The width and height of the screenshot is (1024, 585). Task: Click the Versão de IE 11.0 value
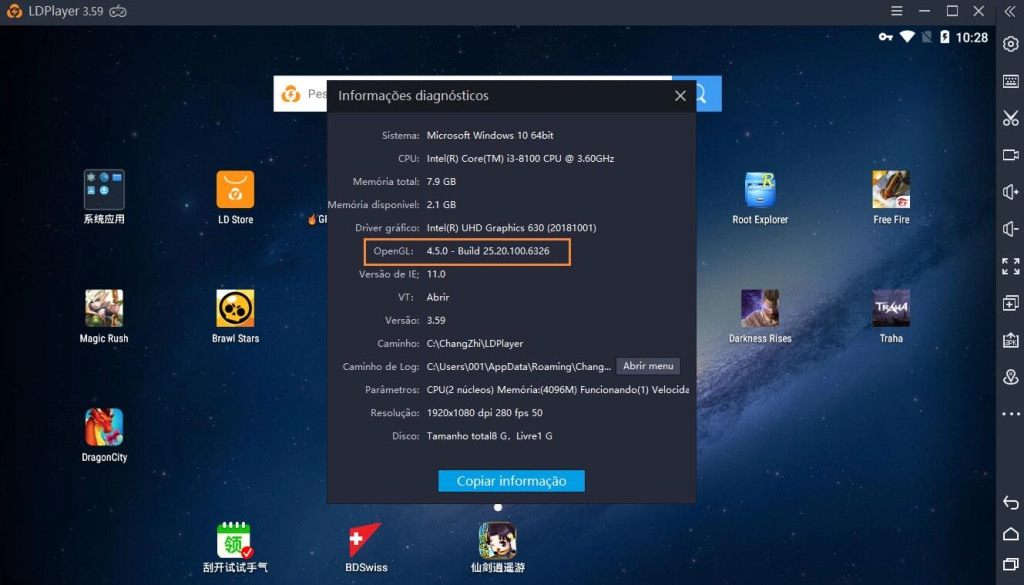[x=436, y=274]
